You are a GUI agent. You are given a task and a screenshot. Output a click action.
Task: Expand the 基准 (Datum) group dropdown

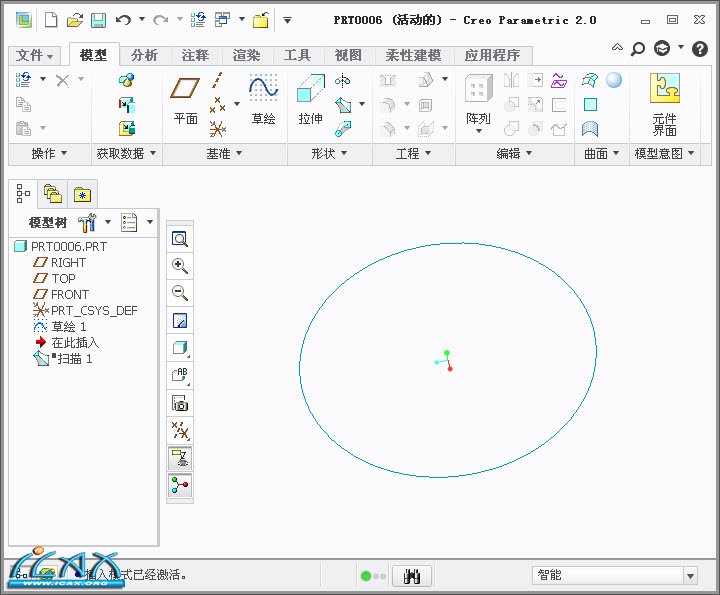[x=223, y=153]
